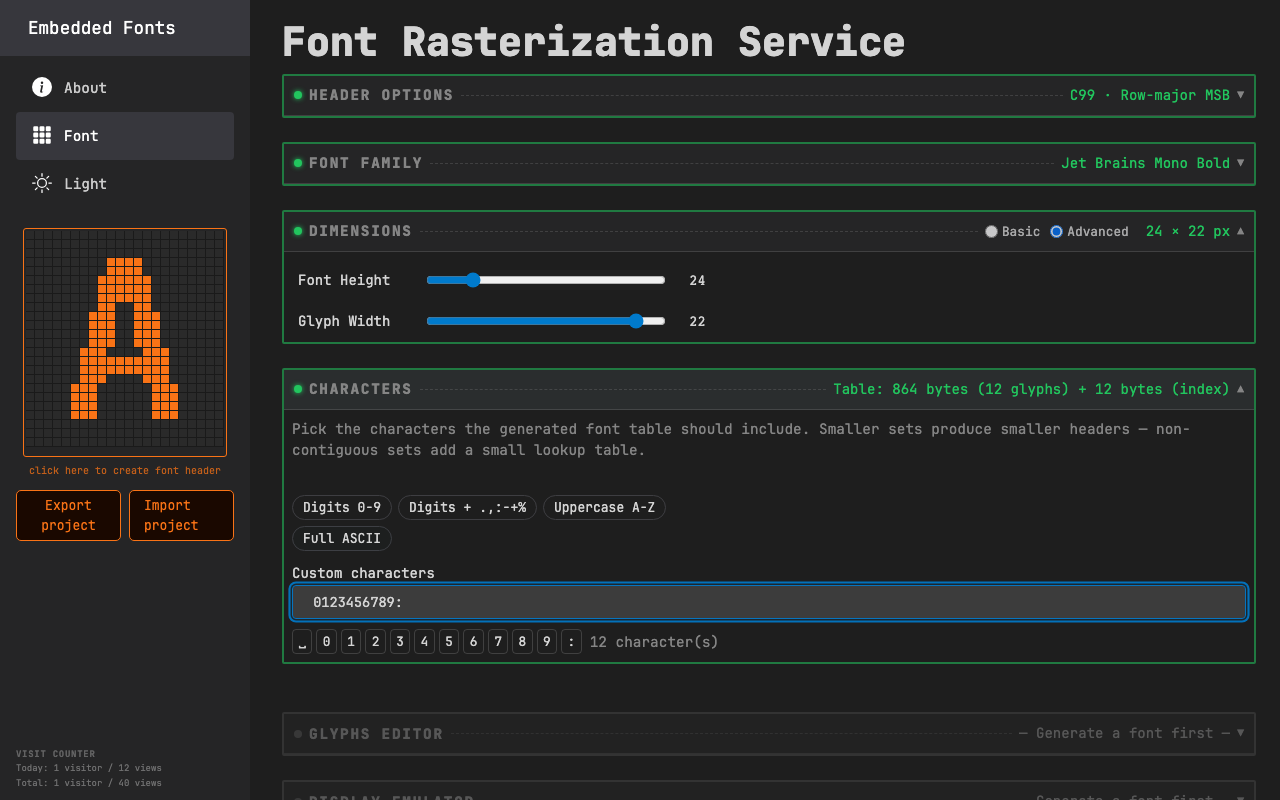Click the Visit Counter label

coord(56,754)
